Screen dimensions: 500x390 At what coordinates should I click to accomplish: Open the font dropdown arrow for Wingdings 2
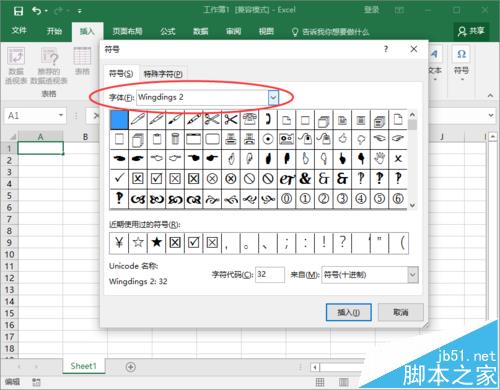(273, 98)
